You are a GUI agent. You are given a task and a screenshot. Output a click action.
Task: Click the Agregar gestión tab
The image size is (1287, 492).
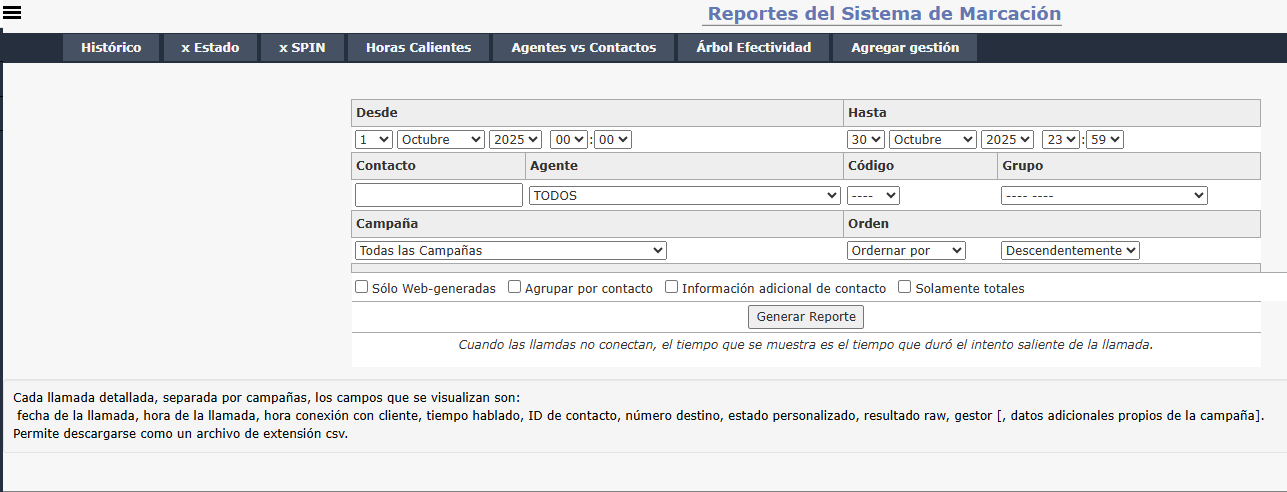[x=904, y=48]
